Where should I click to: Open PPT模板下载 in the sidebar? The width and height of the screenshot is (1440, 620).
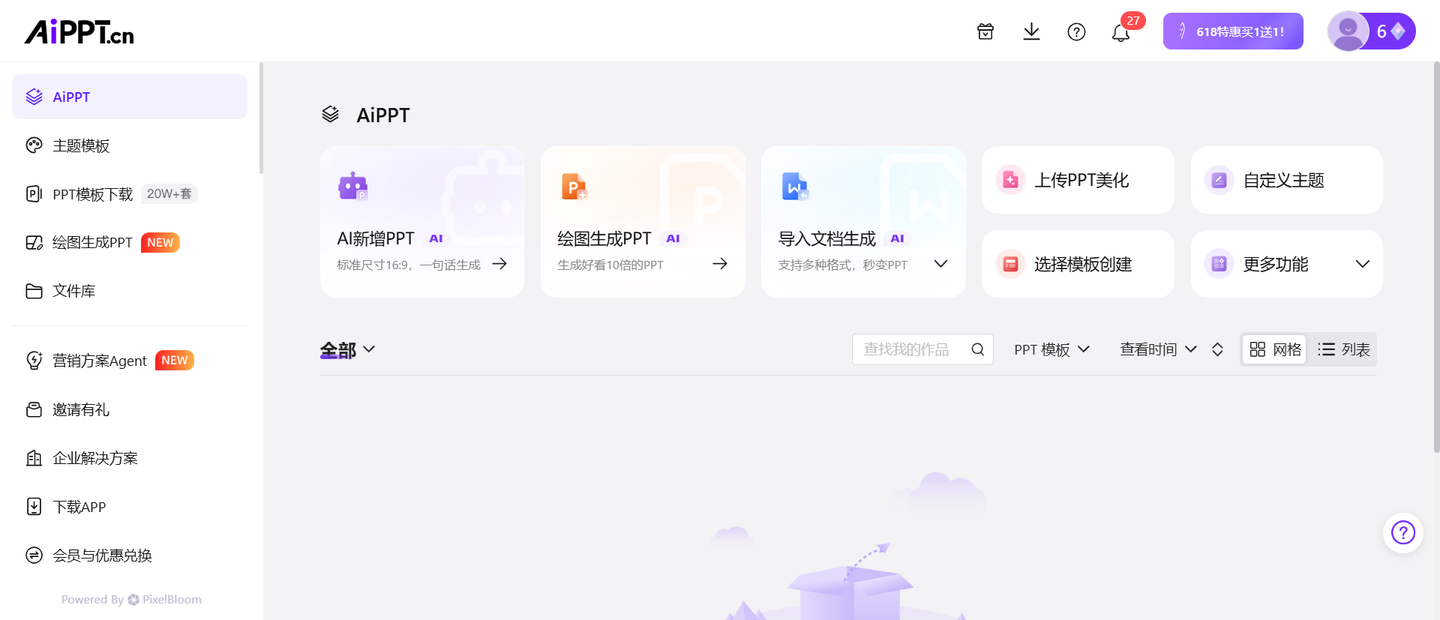click(130, 194)
